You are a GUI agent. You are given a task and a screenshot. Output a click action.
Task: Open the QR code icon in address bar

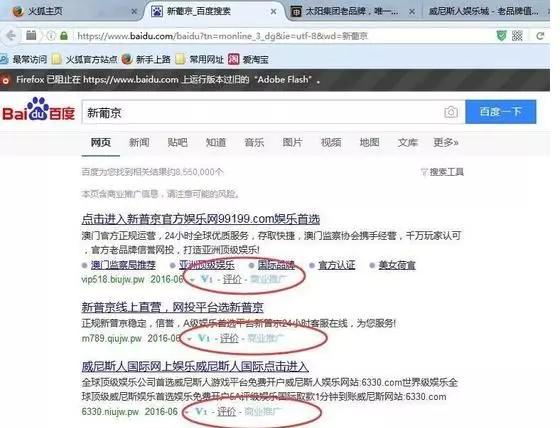517,36
